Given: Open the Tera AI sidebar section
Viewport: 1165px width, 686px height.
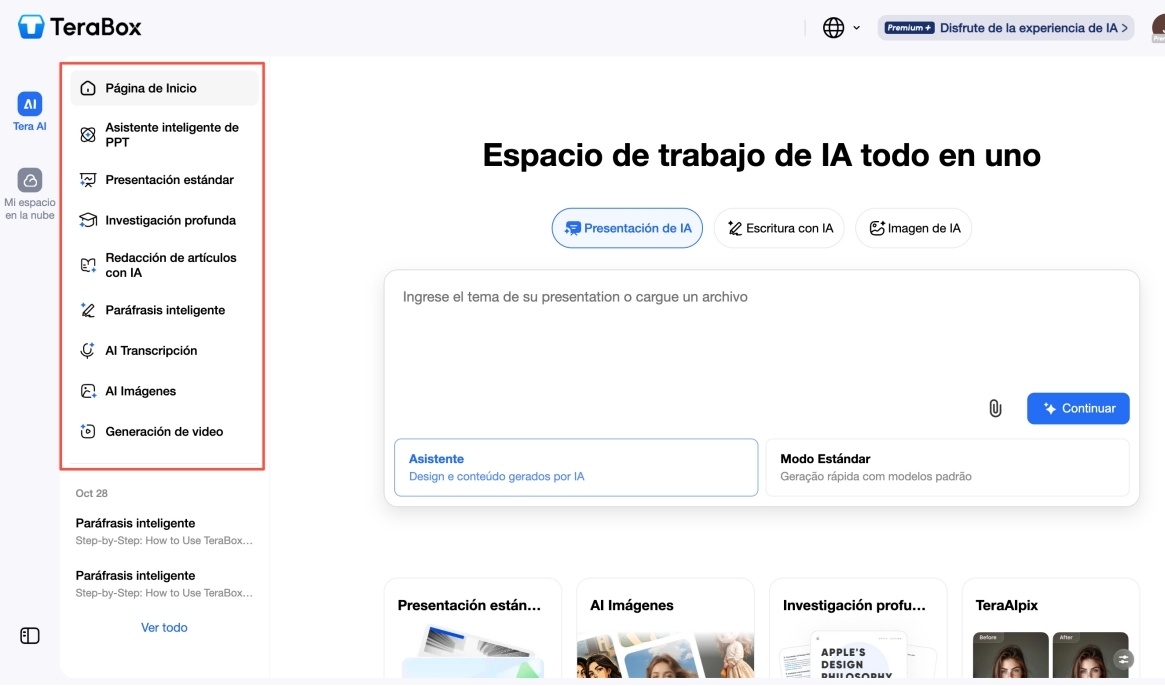Looking at the screenshot, I should 30,111.
